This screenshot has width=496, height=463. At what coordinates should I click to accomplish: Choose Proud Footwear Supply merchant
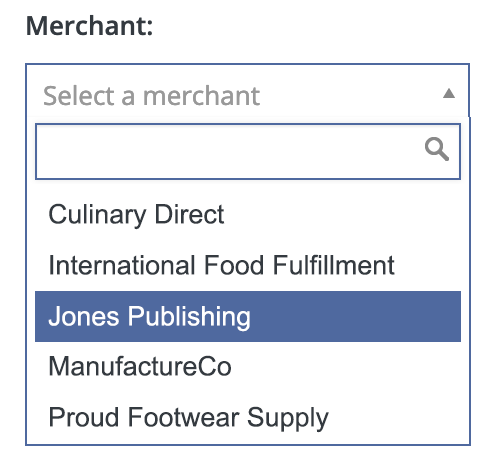(248, 417)
